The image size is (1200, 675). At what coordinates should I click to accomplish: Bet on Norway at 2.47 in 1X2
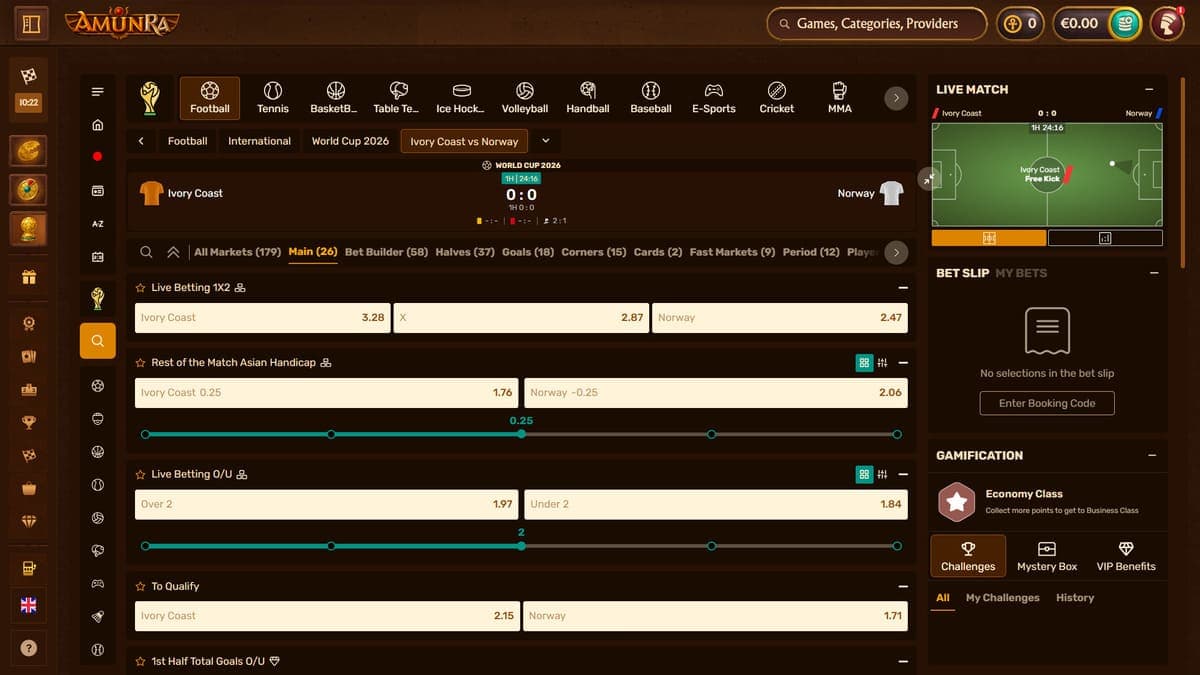pyautogui.click(x=780, y=317)
